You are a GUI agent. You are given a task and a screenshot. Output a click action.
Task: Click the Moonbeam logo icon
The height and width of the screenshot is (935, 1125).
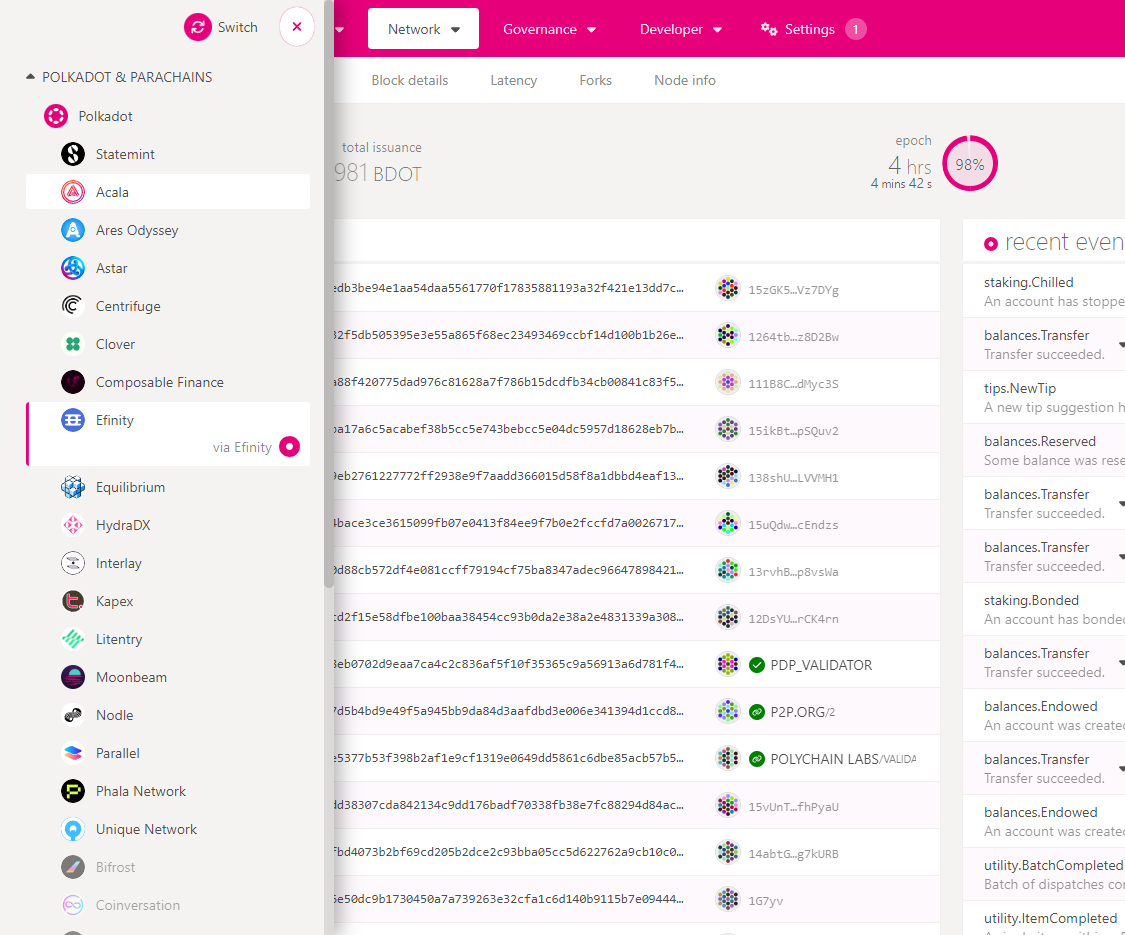pyautogui.click(x=72, y=677)
